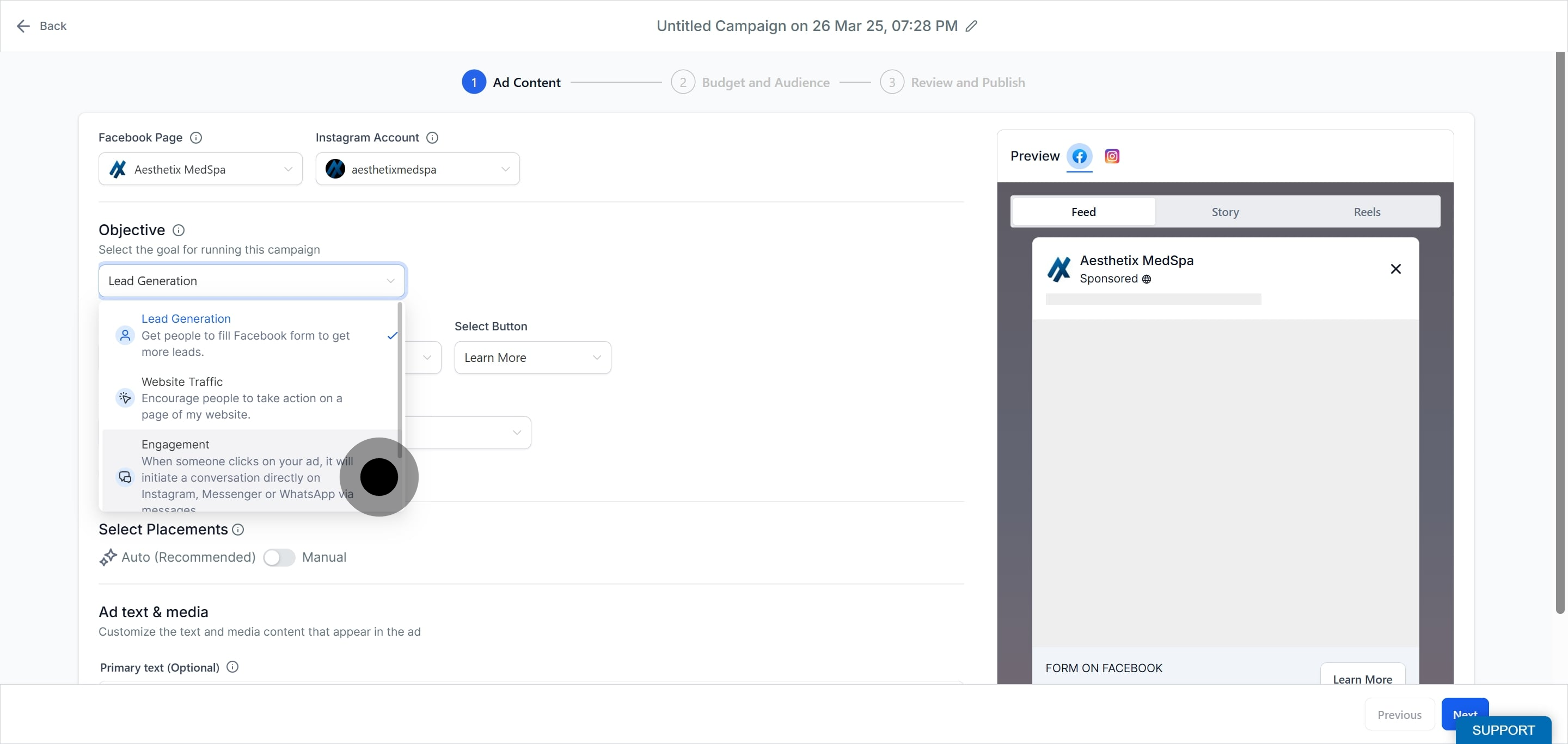Switch preview to the Facebook icon
Screen dimensions: 1568x744
tap(1079, 156)
